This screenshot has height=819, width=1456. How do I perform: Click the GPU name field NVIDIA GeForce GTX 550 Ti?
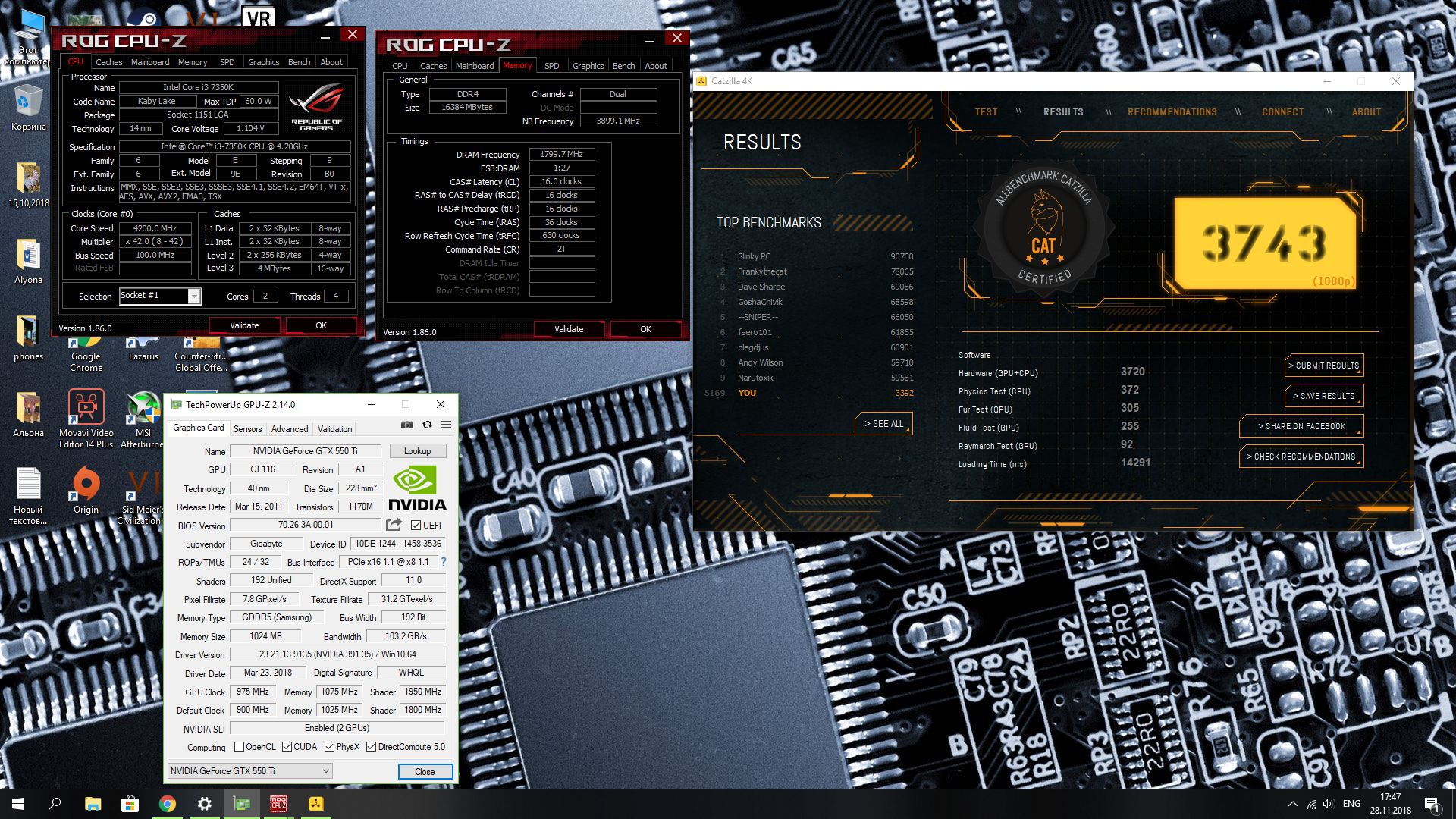pos(305,451)
